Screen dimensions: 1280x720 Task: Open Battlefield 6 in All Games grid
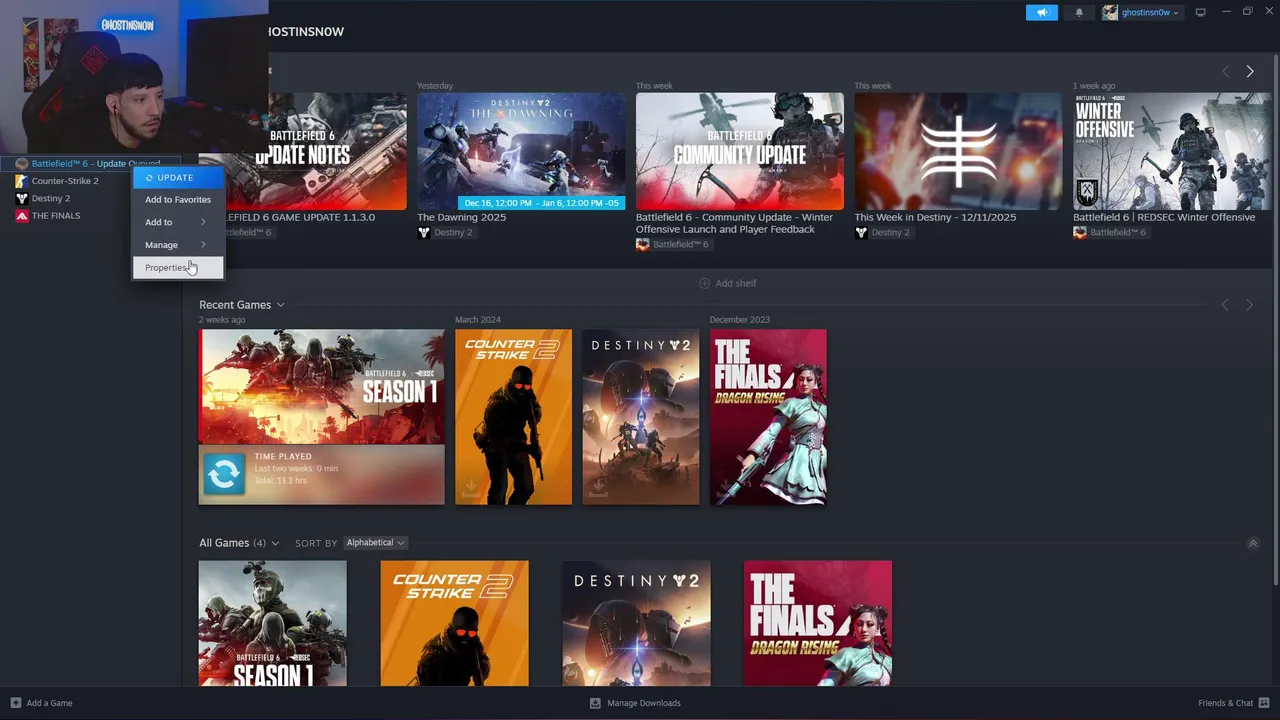(x=272, y=623)
